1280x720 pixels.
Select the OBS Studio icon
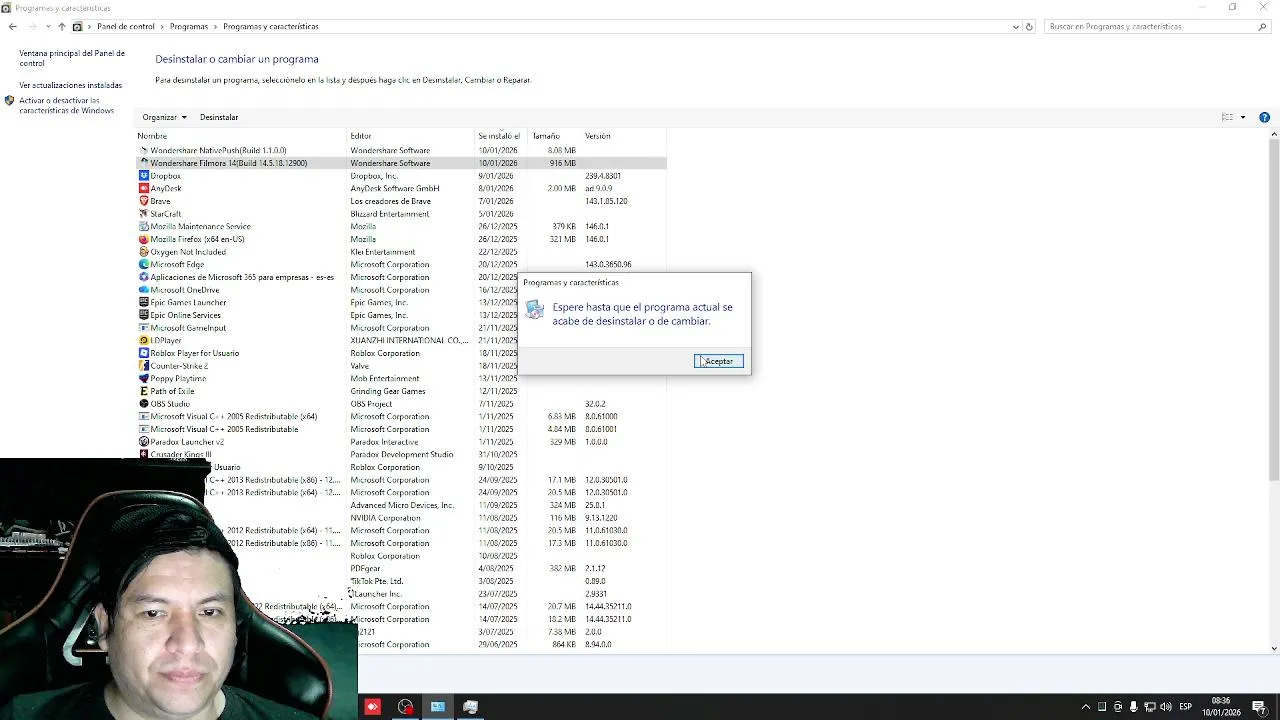(x=144, y=404)
